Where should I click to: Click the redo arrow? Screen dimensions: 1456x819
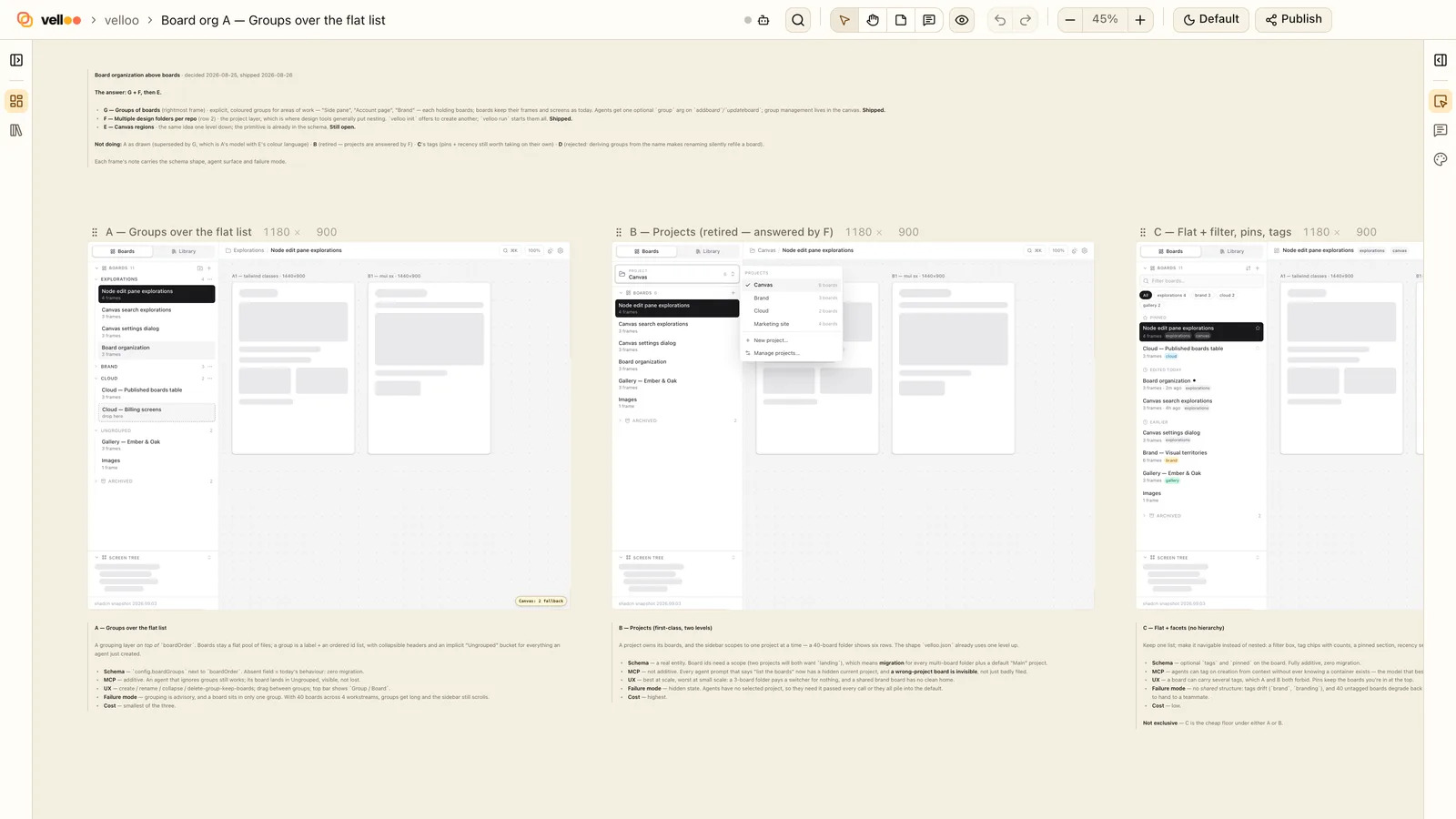[x=1026, y=20]
